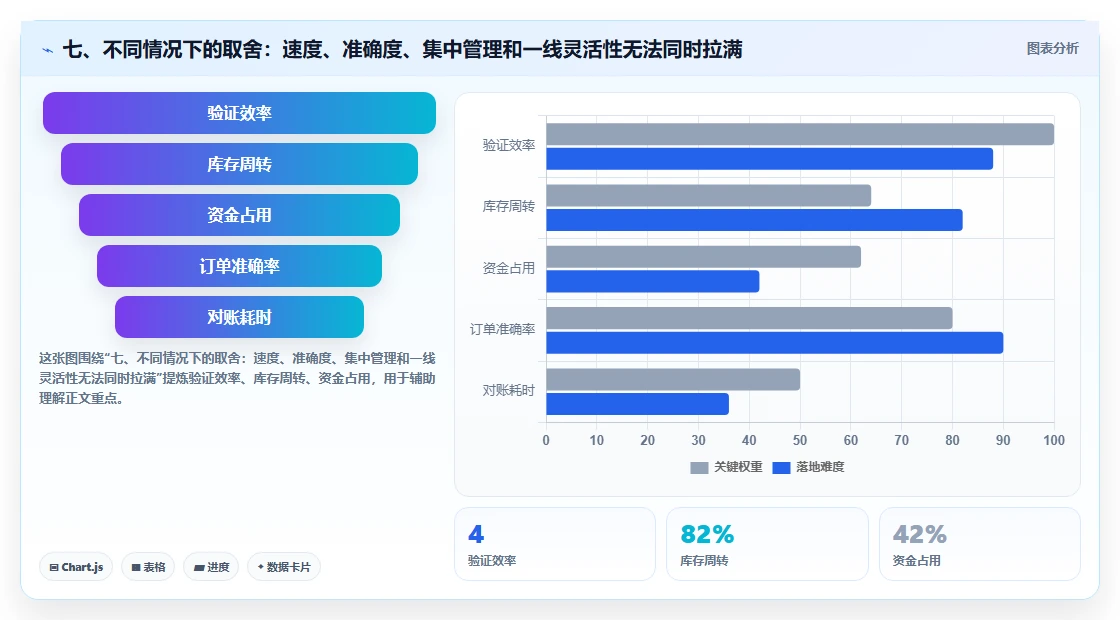
Task: Click the 订单准确率 y-axis label
Action: coord(502,329)
